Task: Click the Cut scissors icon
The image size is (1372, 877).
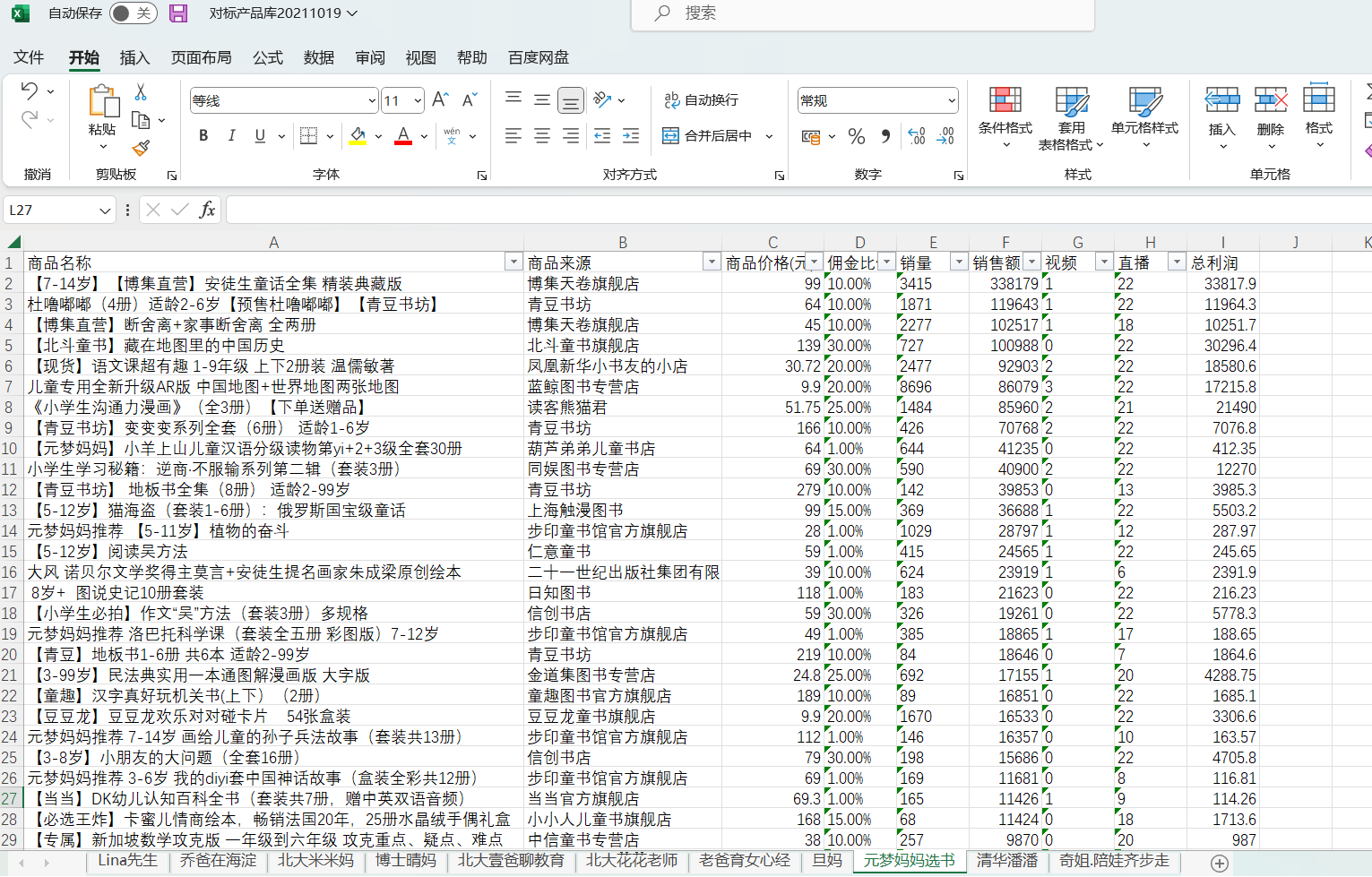Action: pyautogui.click(x=141, y=92)
